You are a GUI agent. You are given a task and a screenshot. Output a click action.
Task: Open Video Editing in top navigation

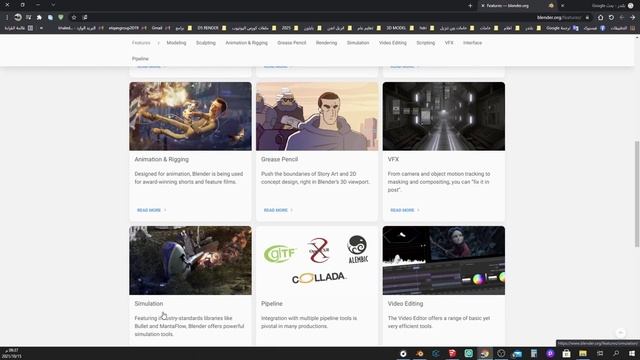393,43
